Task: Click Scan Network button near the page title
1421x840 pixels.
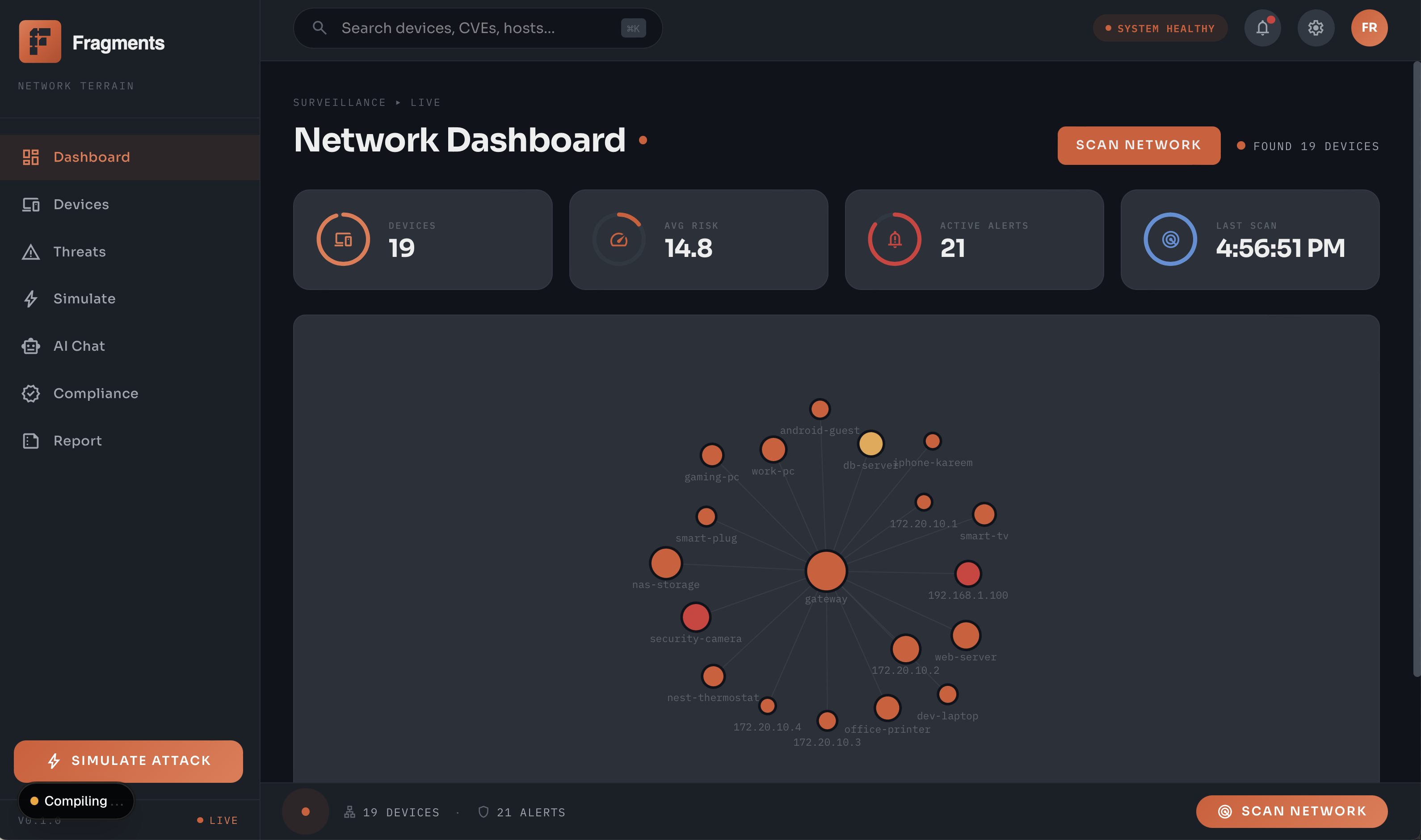Action: point(1138,146)
